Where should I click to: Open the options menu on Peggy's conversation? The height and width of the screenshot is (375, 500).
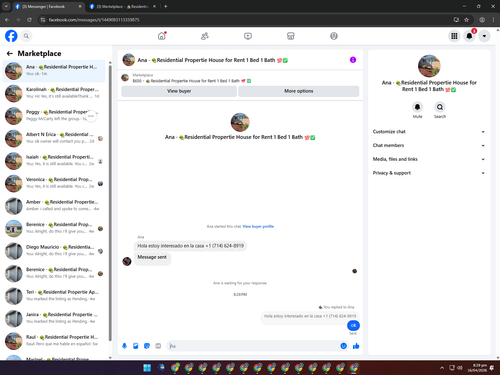pos(91,116)
